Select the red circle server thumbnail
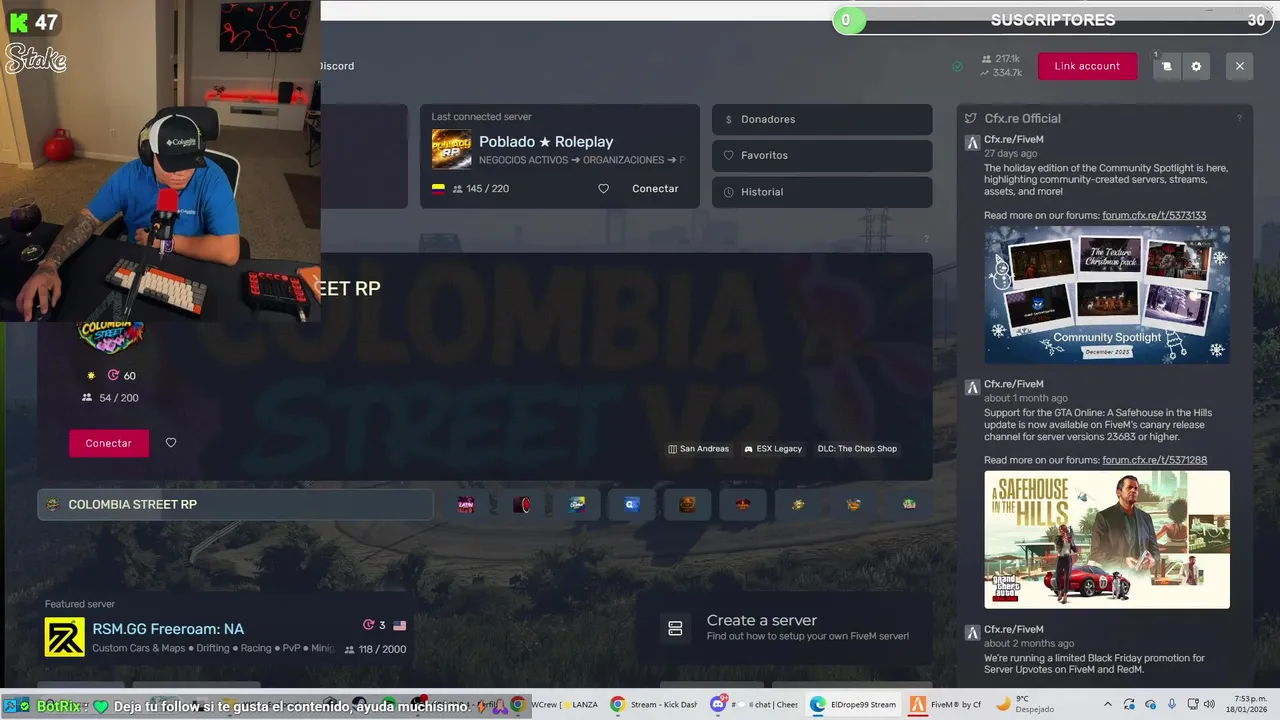Screen dimensions: 1280x720 [521, 505]
